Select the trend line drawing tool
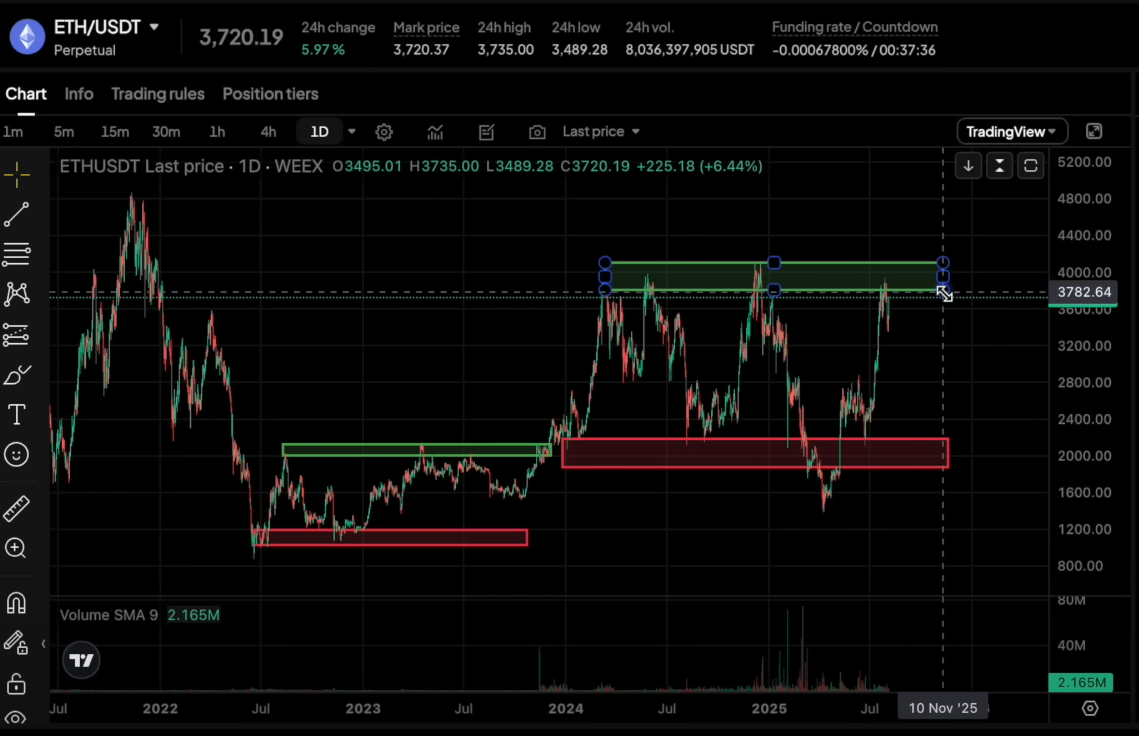 [16, 214]
